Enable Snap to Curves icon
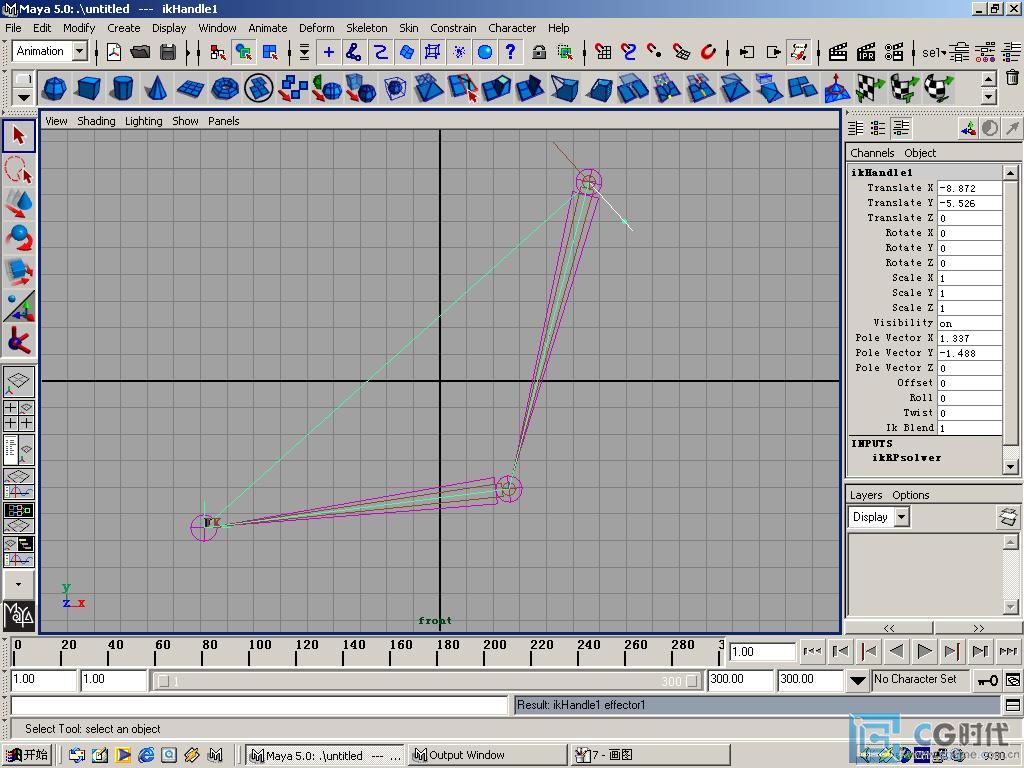 [x=630, y=52]
